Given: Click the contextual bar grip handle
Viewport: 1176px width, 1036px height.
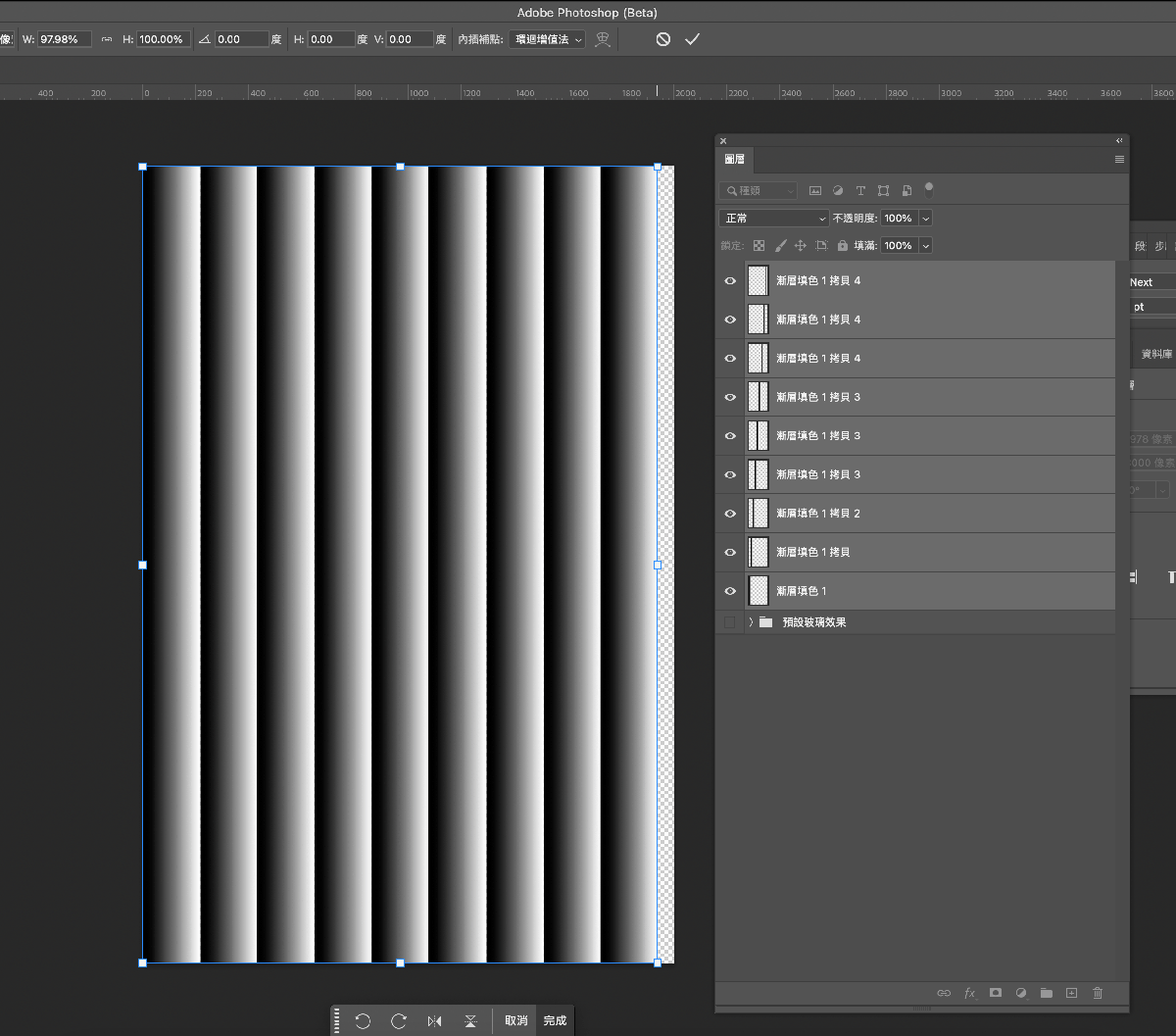Looking at the screenshot, I should (336, 1020).
